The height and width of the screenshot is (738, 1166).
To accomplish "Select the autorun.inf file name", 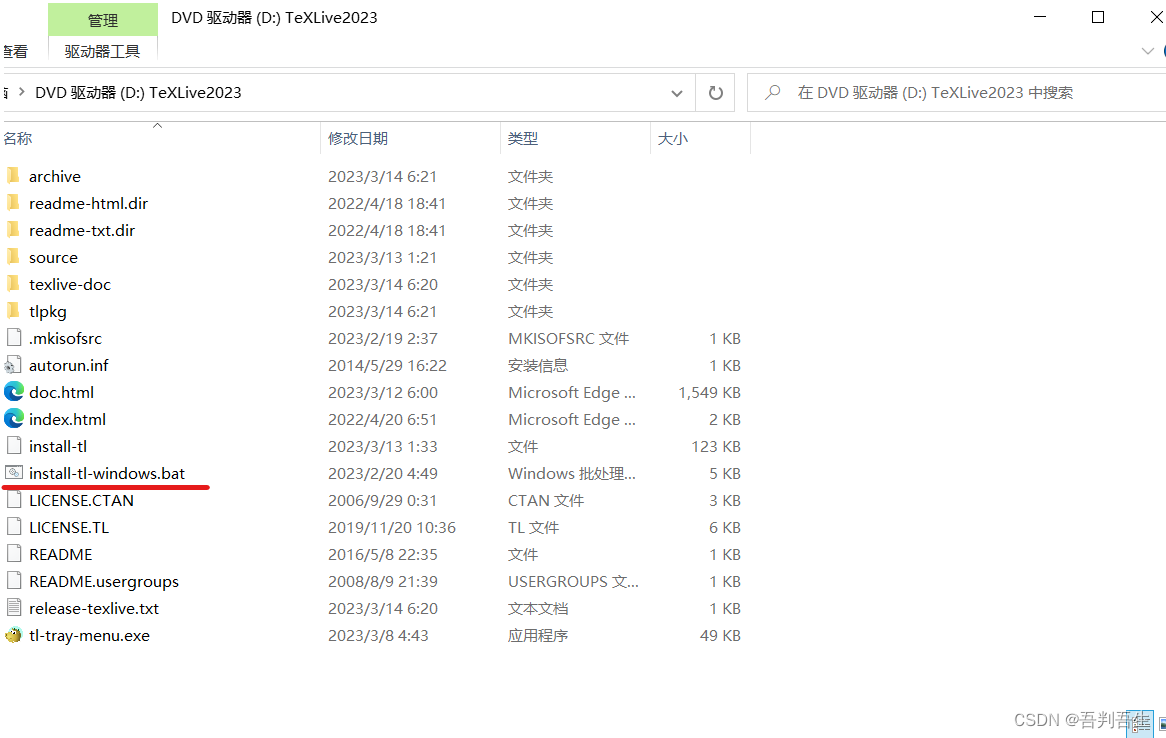I will [x=69, y=365].
